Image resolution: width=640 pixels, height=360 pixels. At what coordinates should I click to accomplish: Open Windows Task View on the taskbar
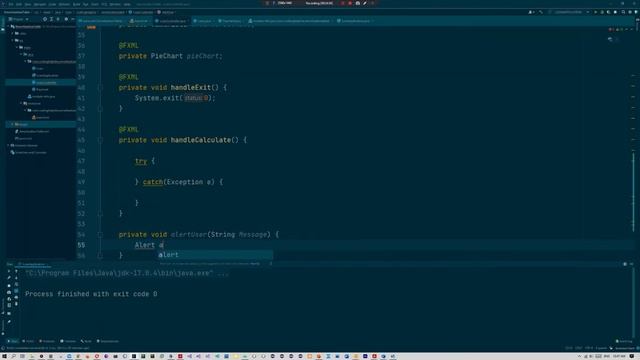pos(22,356)
